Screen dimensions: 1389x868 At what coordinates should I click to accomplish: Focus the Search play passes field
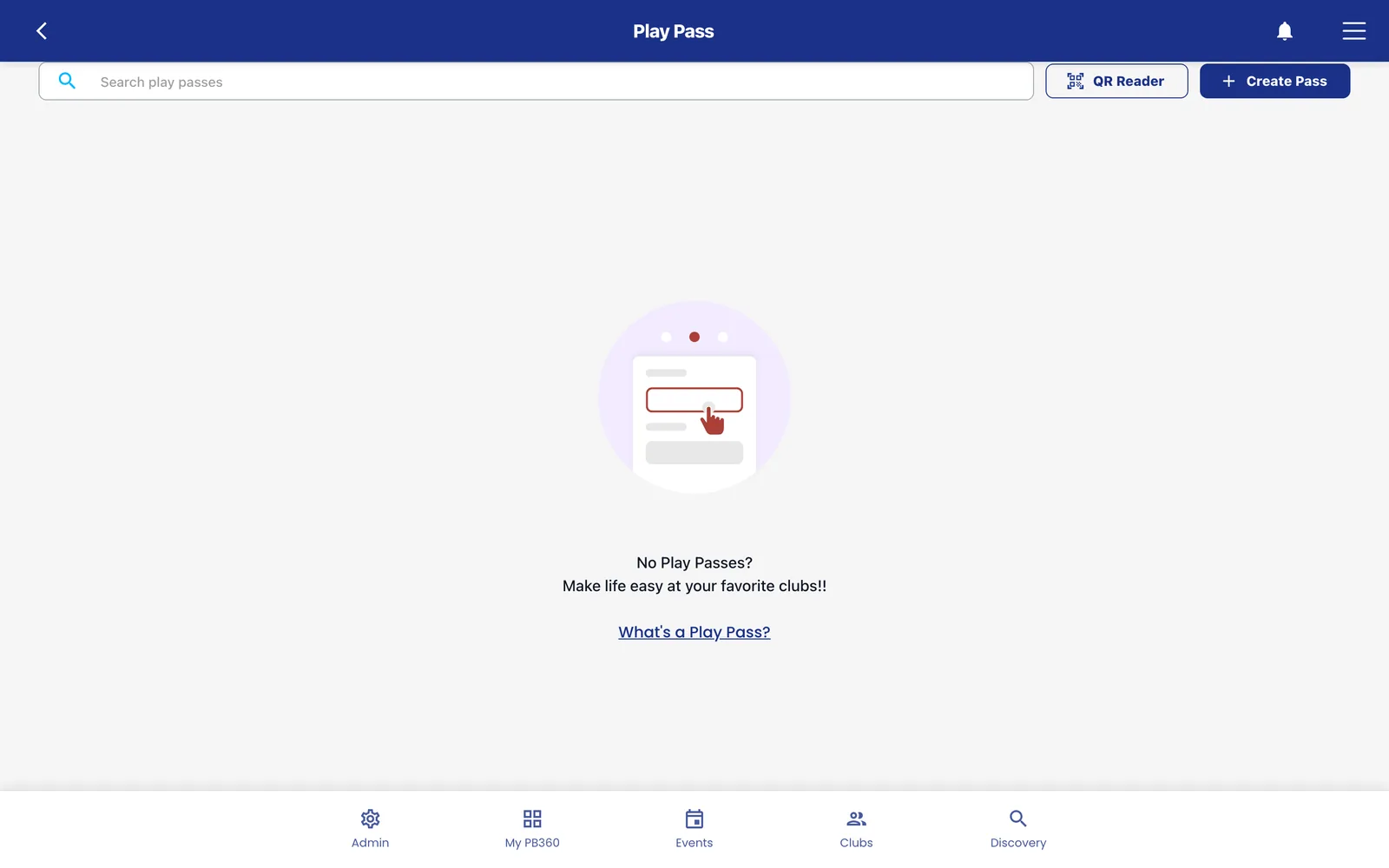[x=536, y=82]
